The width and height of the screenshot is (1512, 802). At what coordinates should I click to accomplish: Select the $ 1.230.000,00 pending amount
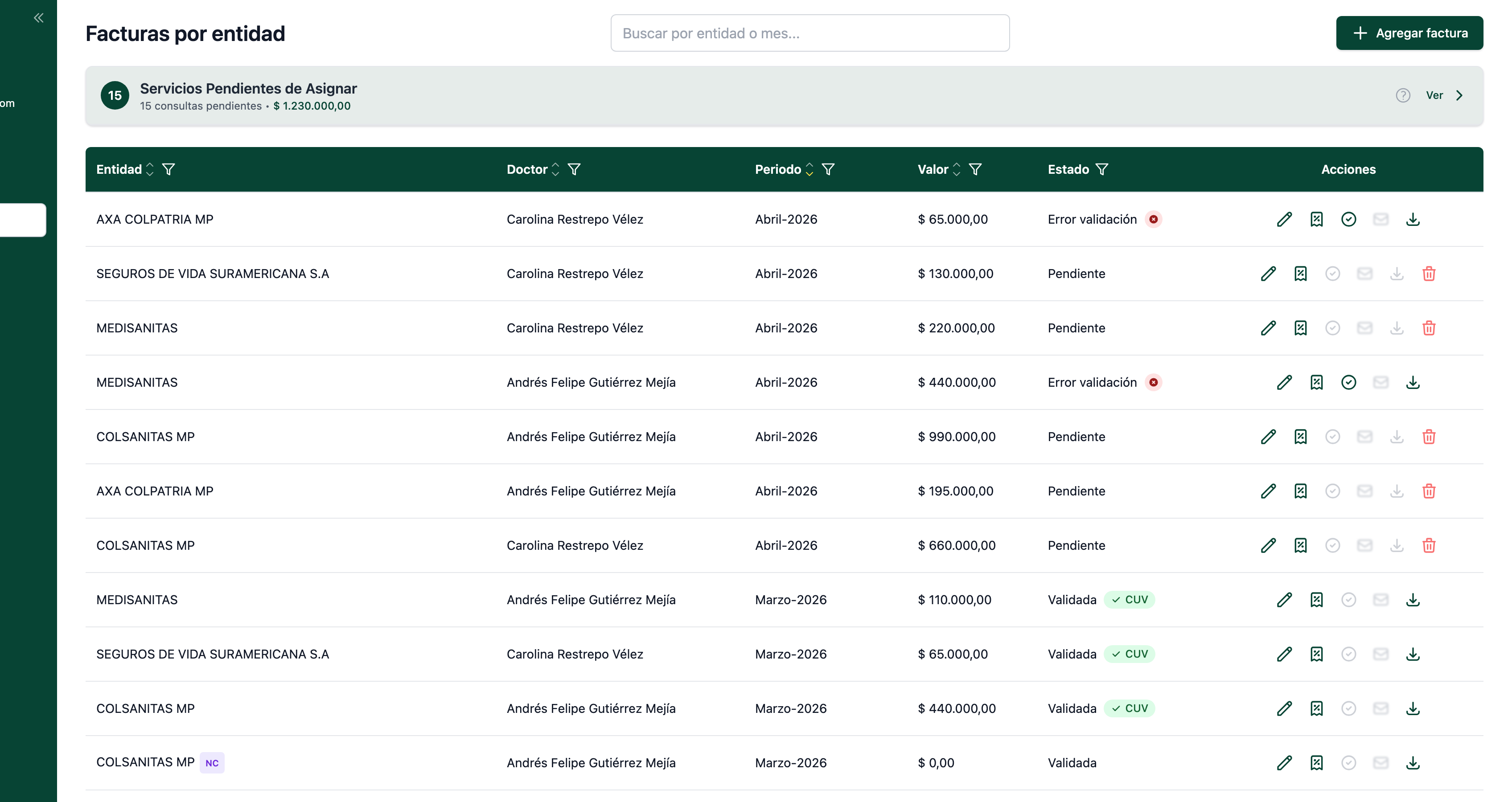click(312, 106)
